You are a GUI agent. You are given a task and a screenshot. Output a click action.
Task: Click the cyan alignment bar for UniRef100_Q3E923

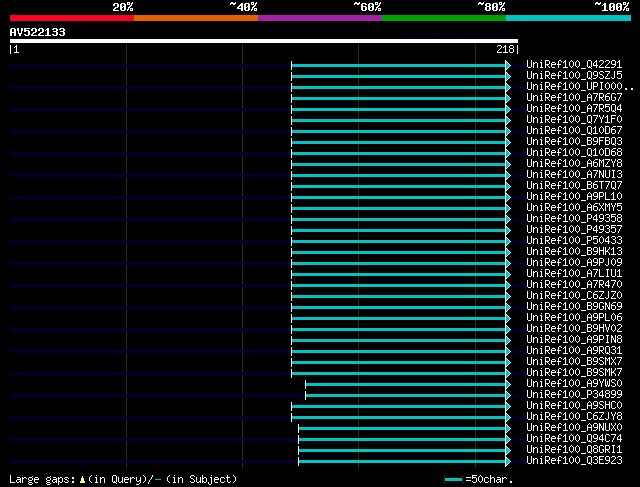402,462
